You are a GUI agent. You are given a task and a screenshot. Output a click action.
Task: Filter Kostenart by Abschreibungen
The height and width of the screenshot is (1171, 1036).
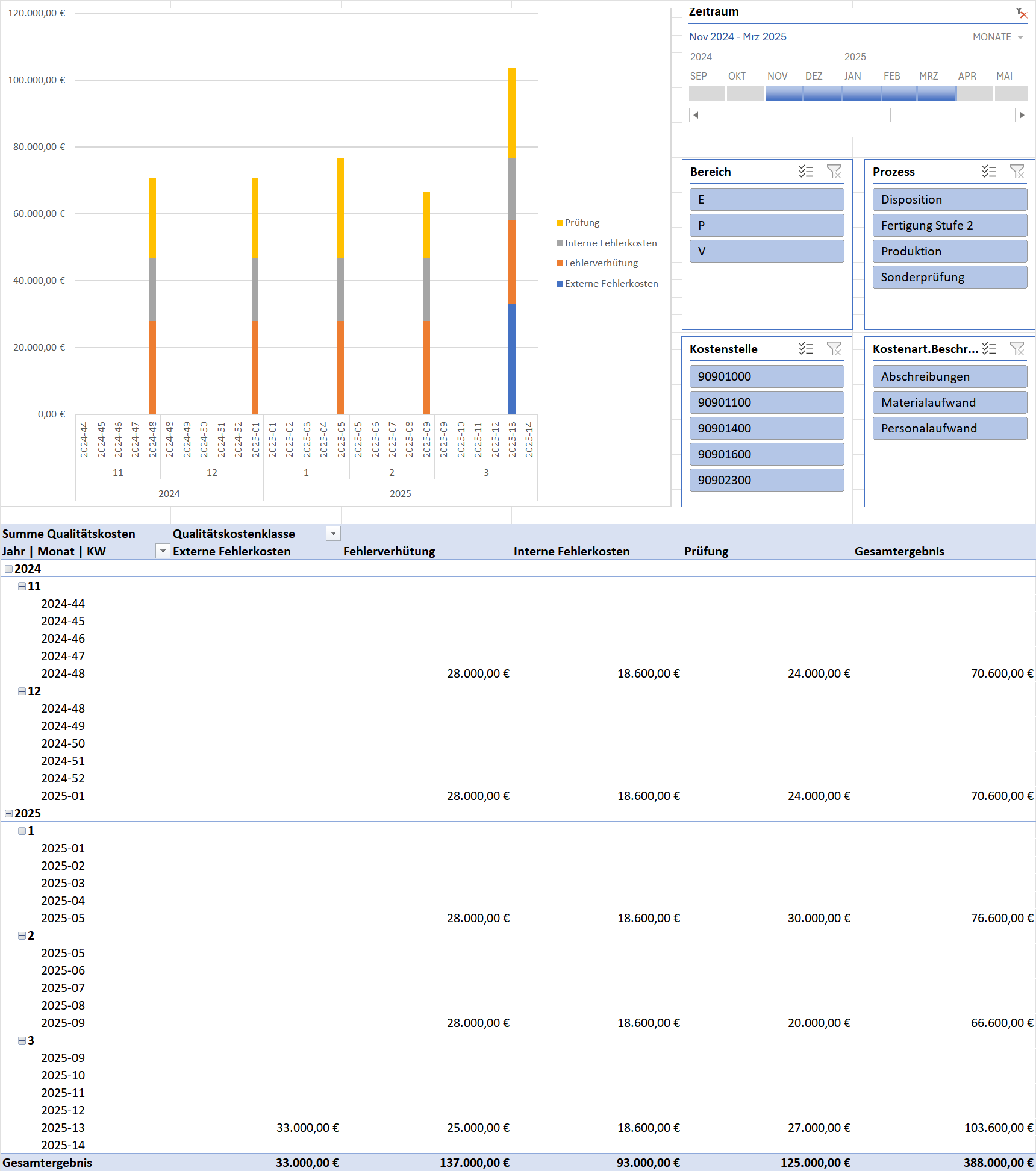(950, 376)
